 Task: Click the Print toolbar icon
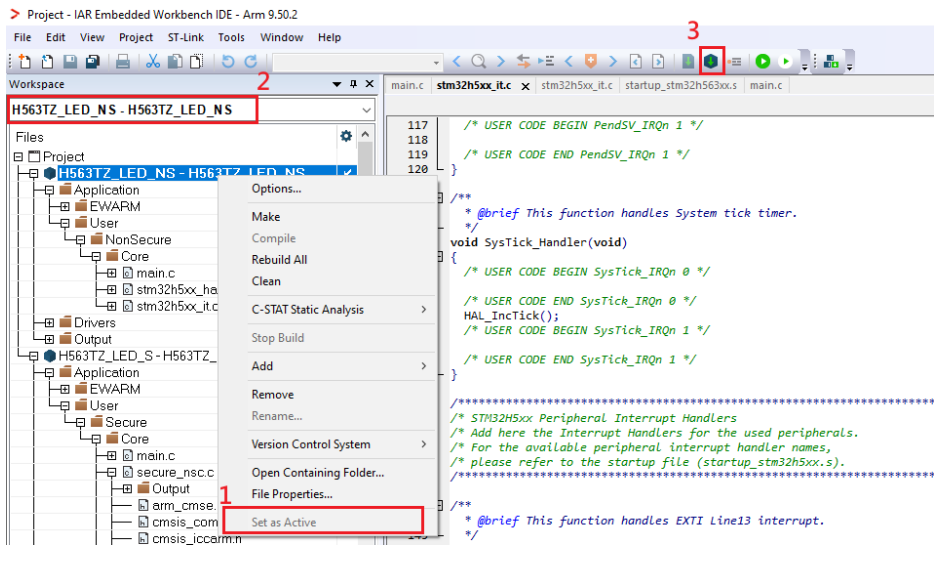tap(123, 61)
